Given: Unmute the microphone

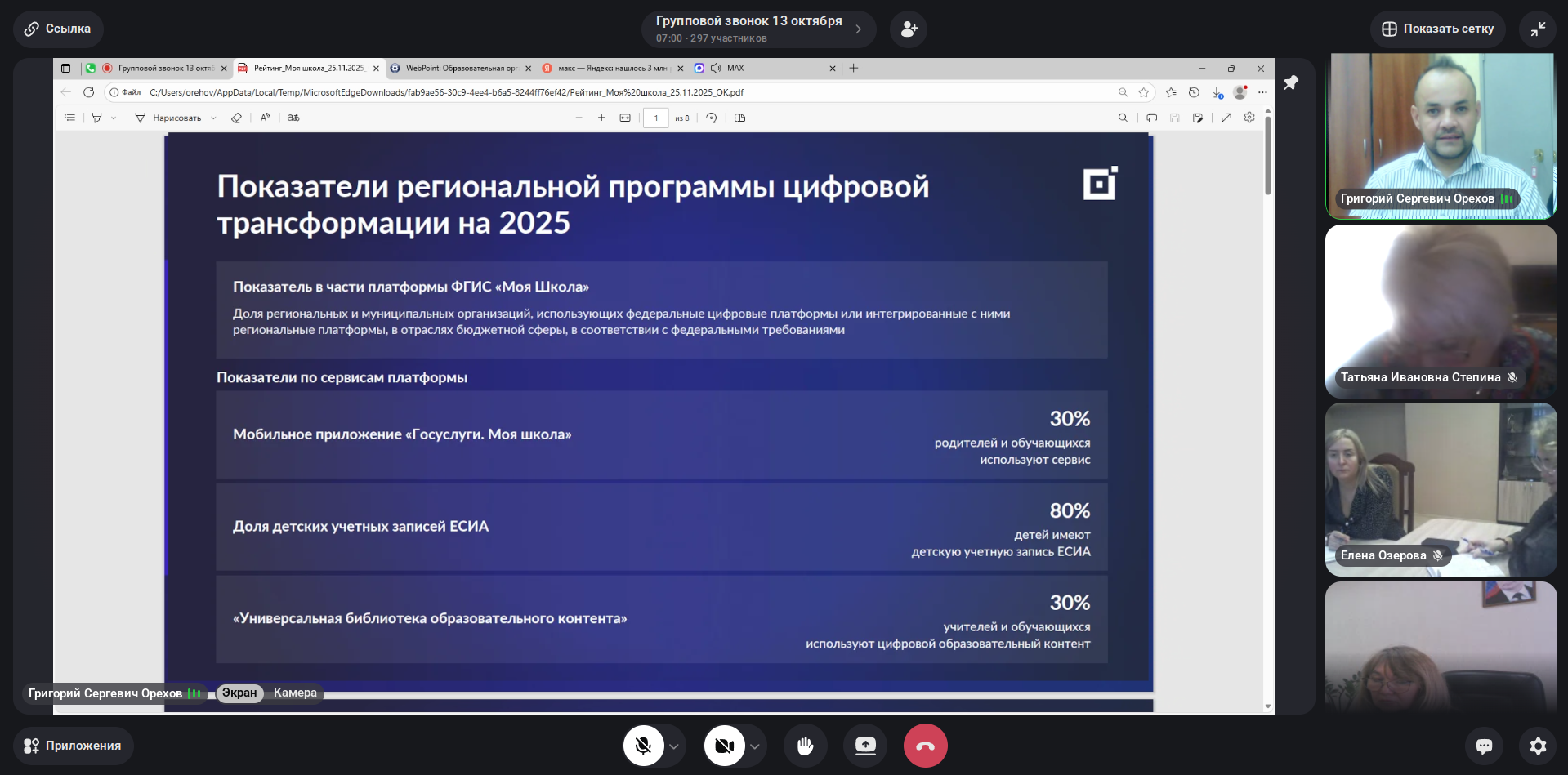Looking at the screenshot, I should (644, 746).
